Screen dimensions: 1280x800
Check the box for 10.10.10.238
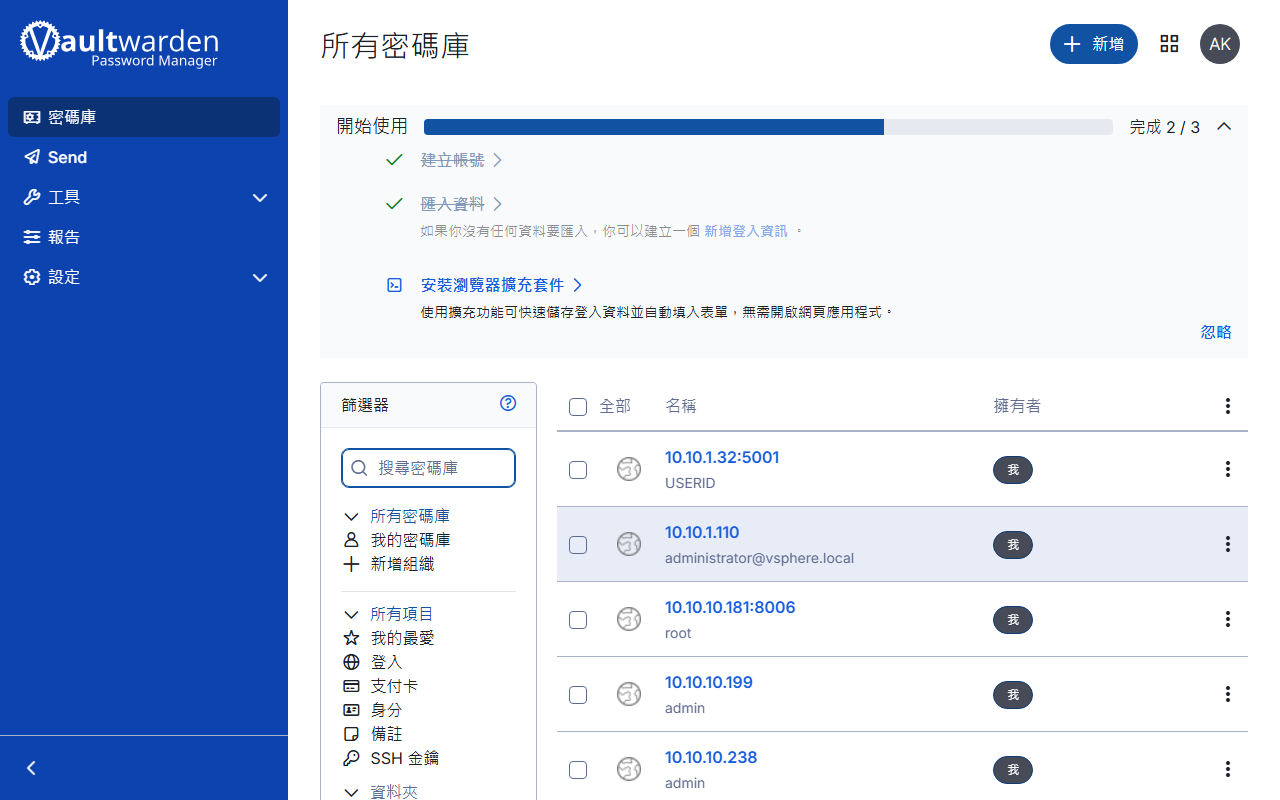(x=578, y=770)
